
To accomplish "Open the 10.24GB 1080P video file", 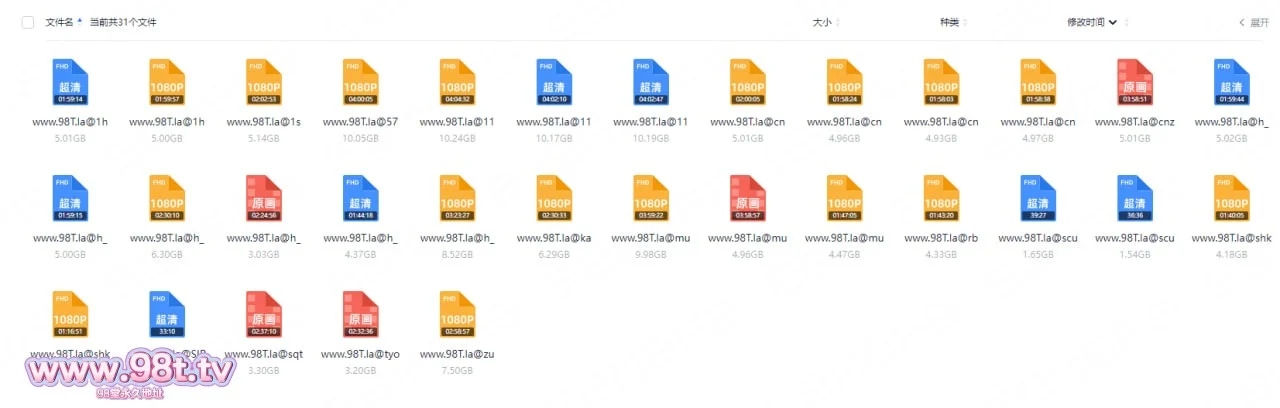I will (x=457, y=82).
